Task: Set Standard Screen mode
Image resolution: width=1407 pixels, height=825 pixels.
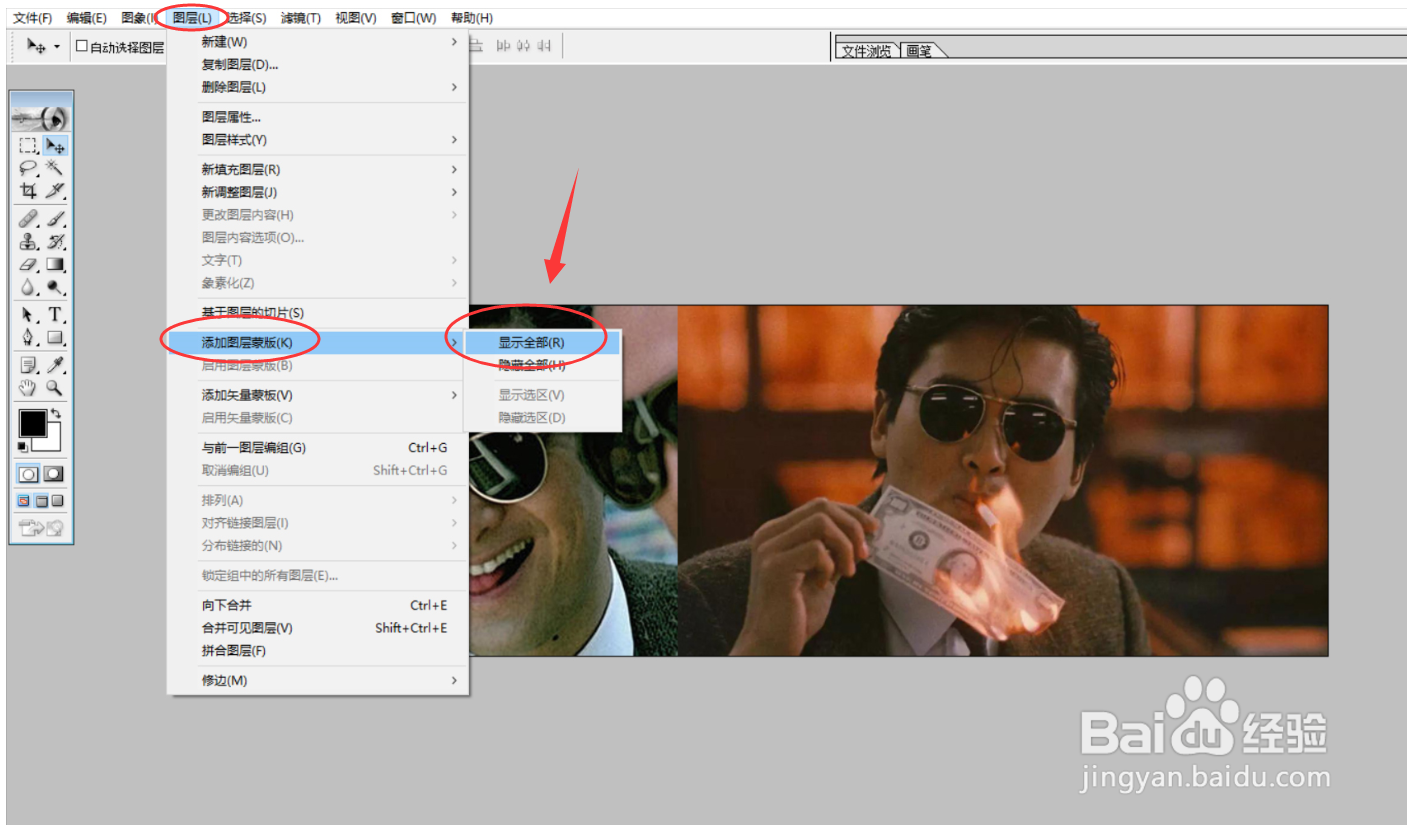Action: pyautogui.click(x=24, y=501)
